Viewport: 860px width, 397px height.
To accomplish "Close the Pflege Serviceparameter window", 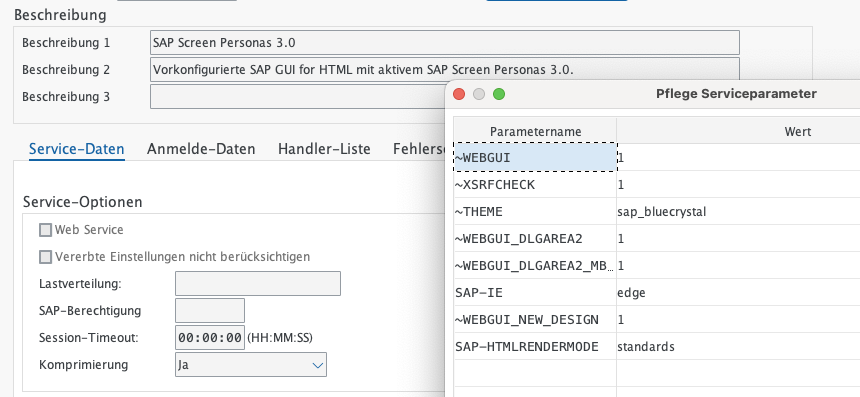I will pyautogui.click(x=459, y=94).
